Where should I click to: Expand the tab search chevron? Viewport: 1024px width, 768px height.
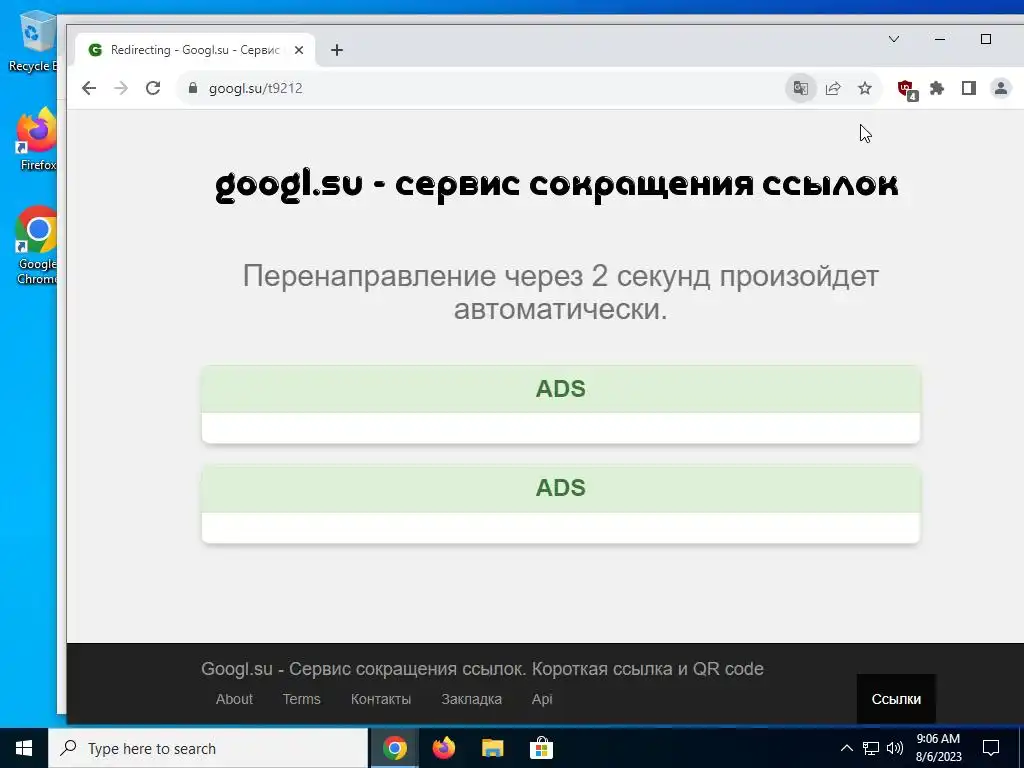tap(894, 39)
